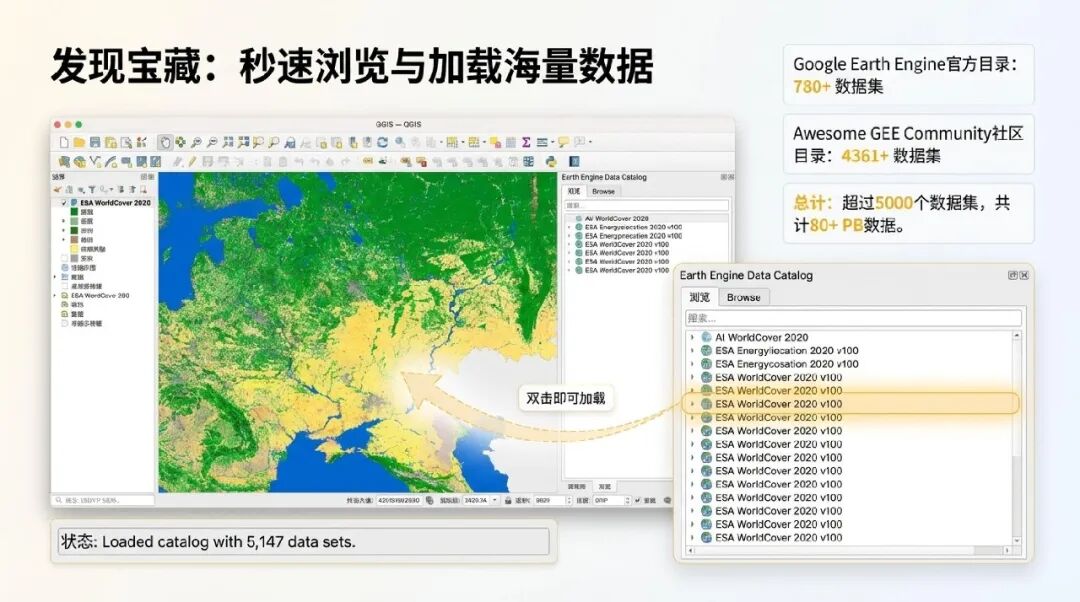Open the messages log icon in status bar
The height and width of the screenshot is (602, 1080).
(x=667, y=500)
